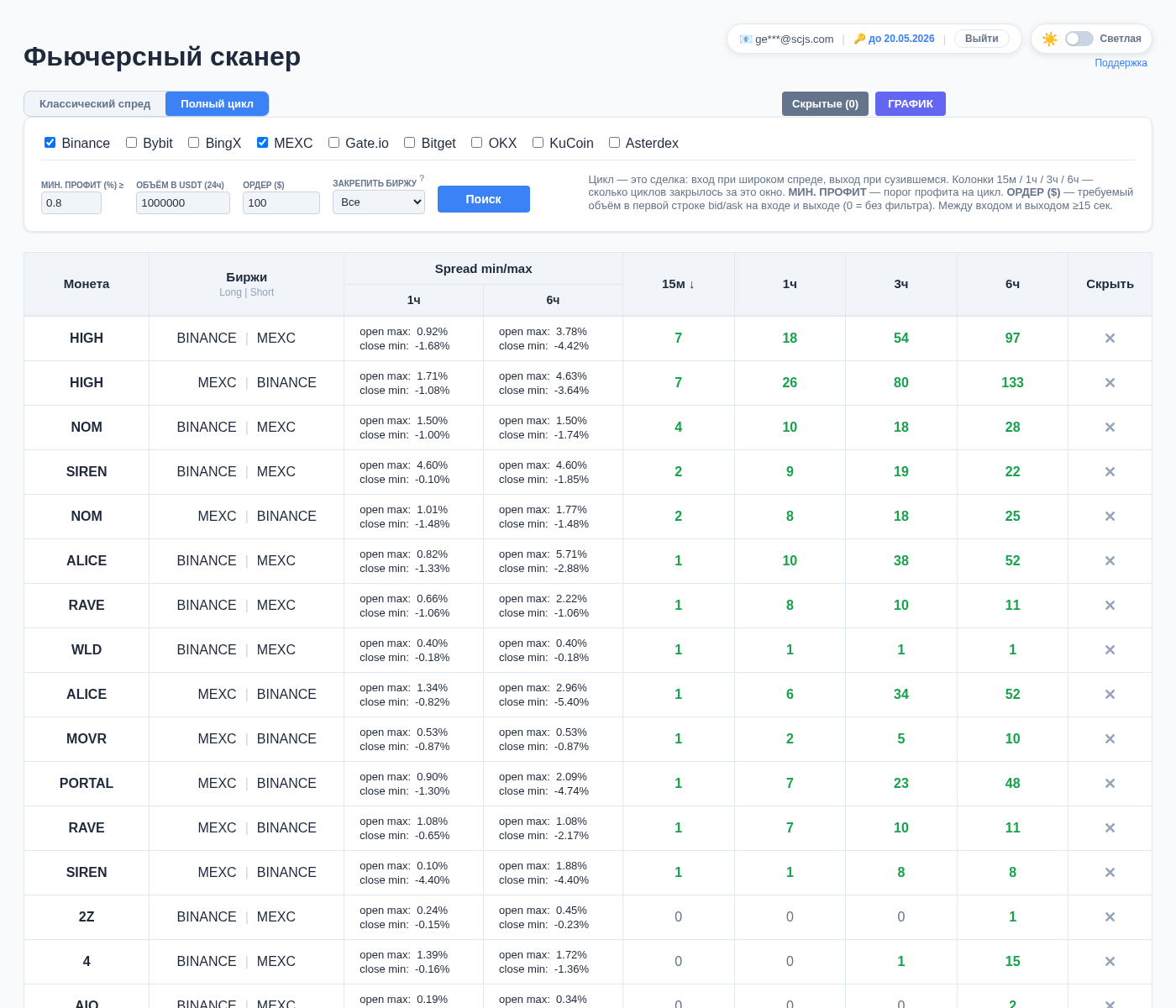Open the question mark help near ЗАКРЕПИТЬ БИРЖУ

point(421,178)
